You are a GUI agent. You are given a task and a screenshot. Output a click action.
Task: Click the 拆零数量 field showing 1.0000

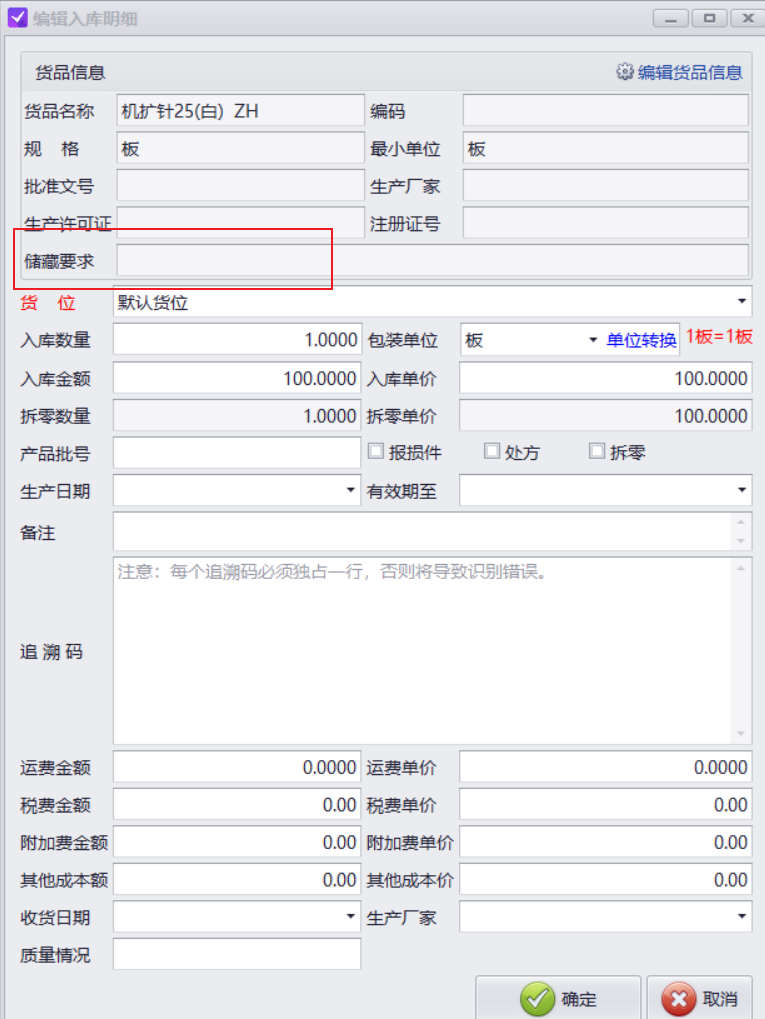[x=237, y=415]
